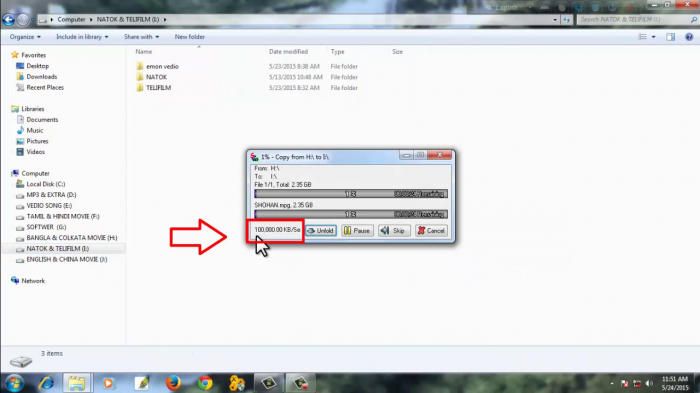Open Windows Media Player from taskbar

108,383
